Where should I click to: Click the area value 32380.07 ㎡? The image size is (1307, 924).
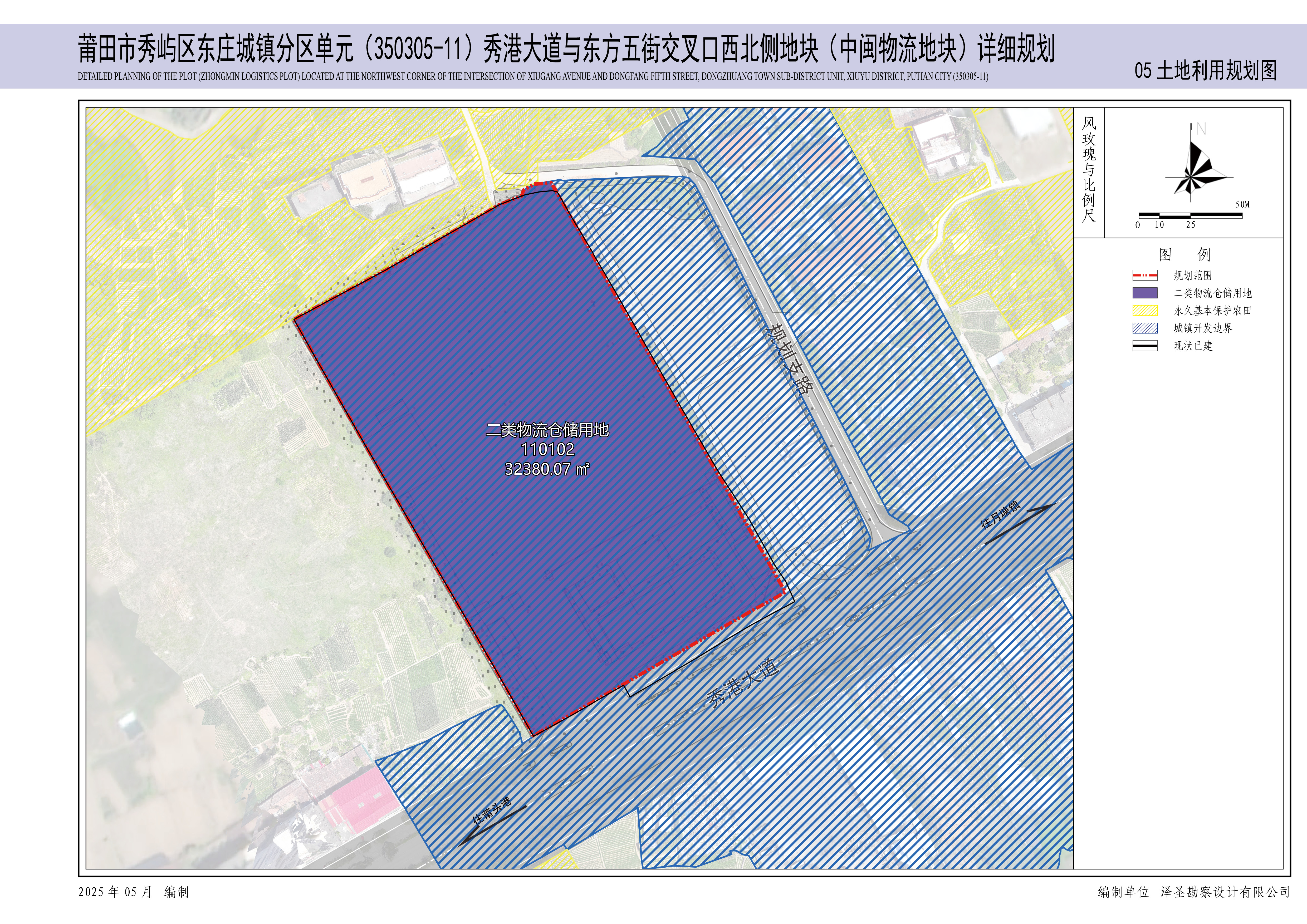click(x=546, y=469)
